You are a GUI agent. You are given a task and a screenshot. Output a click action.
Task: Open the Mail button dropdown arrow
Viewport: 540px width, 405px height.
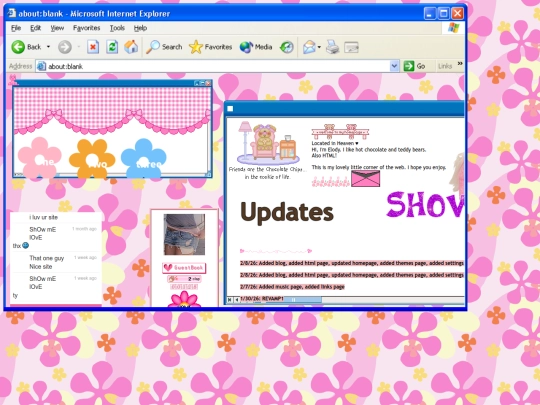pyautogui.click(x=319, y=47)
